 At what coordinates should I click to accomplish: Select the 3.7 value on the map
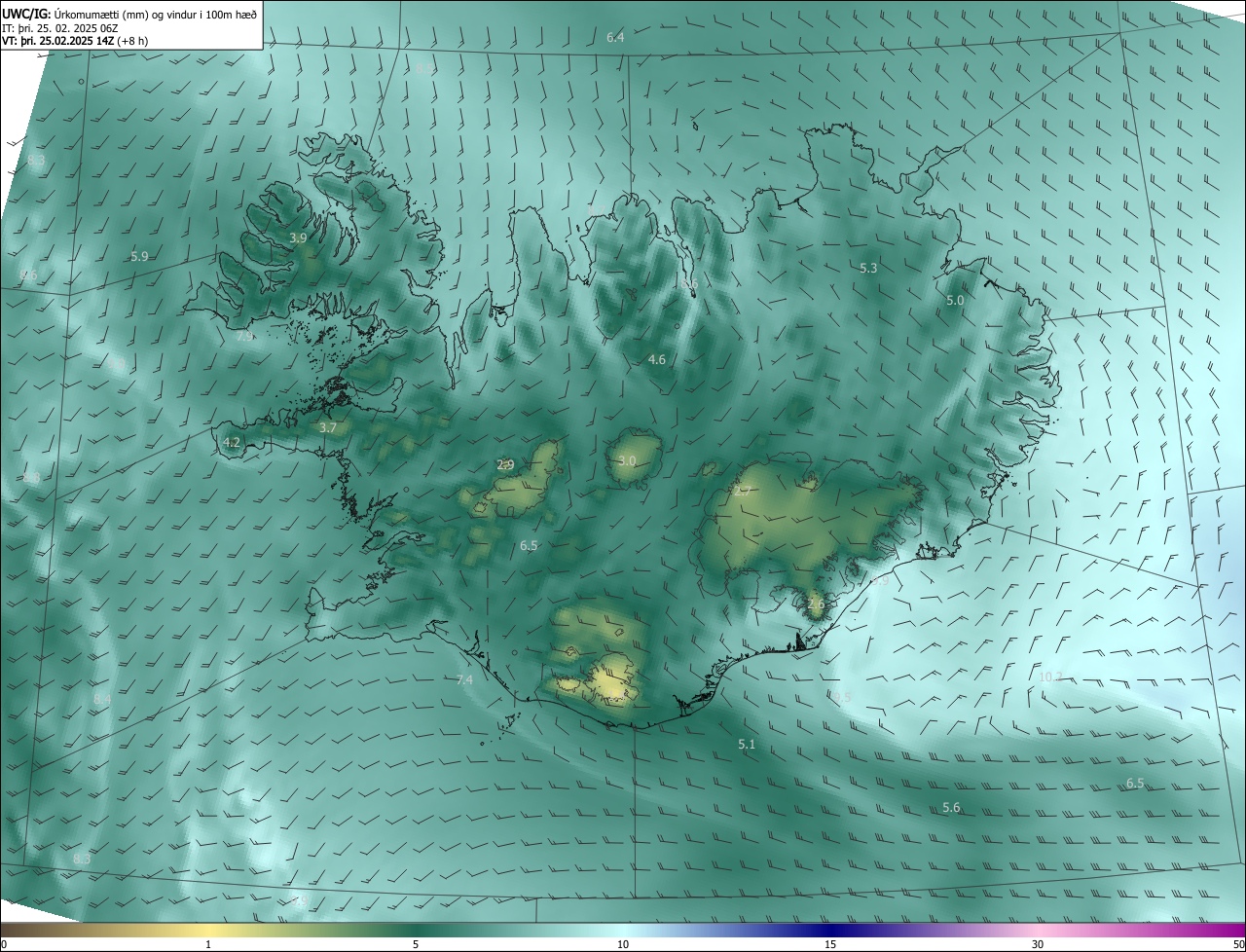pyautogui.click(x=328, y=427)
